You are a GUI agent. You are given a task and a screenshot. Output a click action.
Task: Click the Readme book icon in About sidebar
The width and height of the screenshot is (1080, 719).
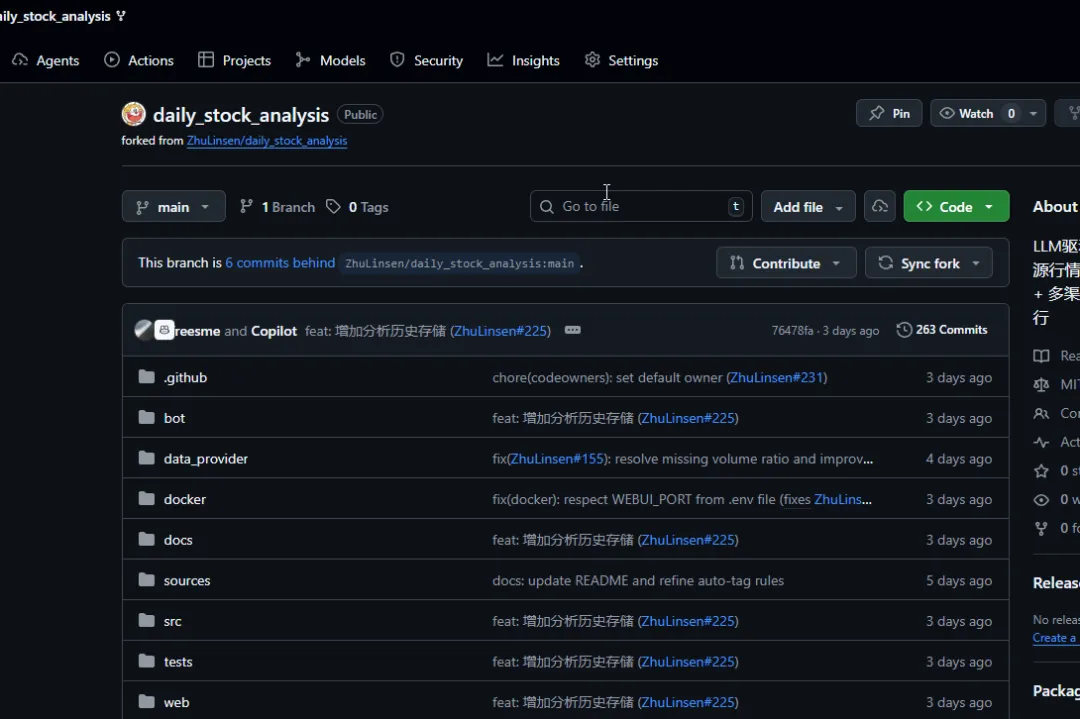[x=1041, y=356]
